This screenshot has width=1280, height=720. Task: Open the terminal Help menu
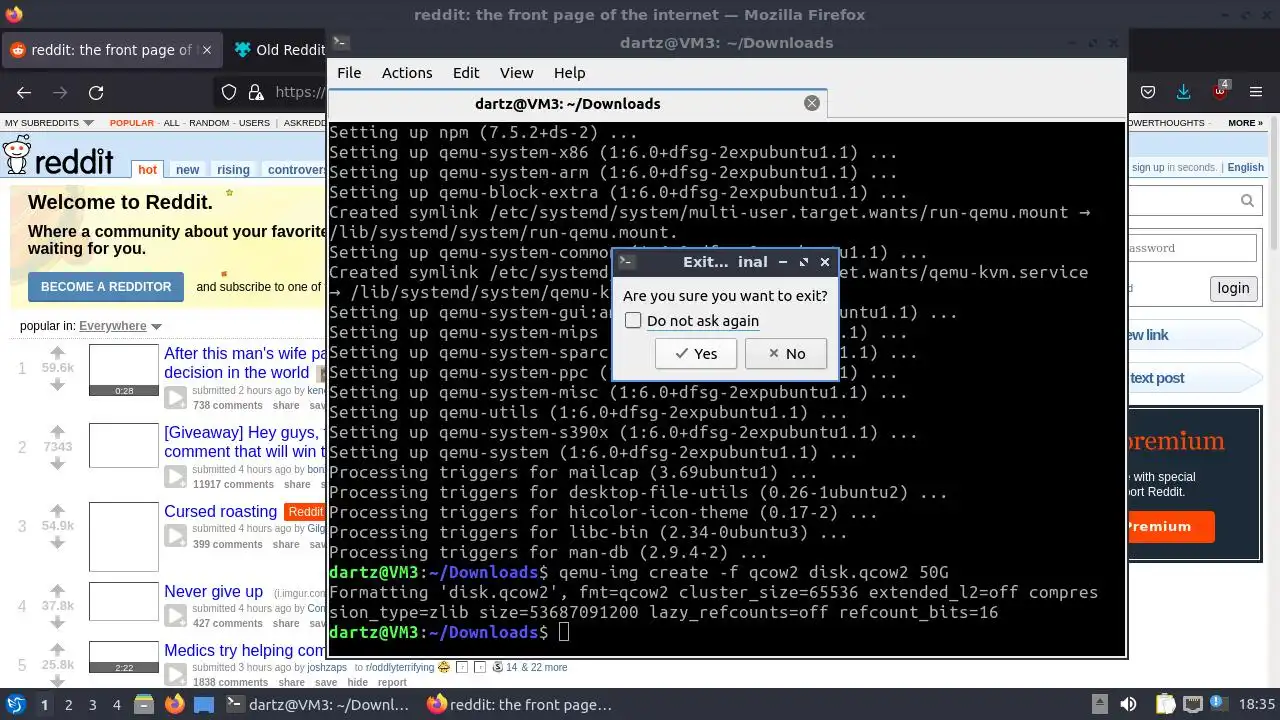(569, 73)
